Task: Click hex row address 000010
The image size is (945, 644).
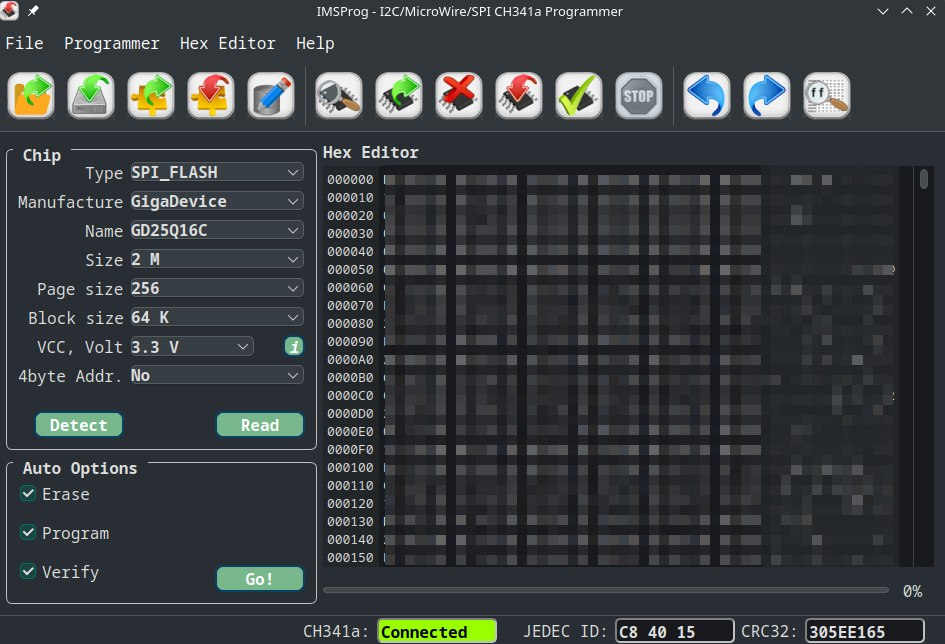Action: (x=350, y=198)
